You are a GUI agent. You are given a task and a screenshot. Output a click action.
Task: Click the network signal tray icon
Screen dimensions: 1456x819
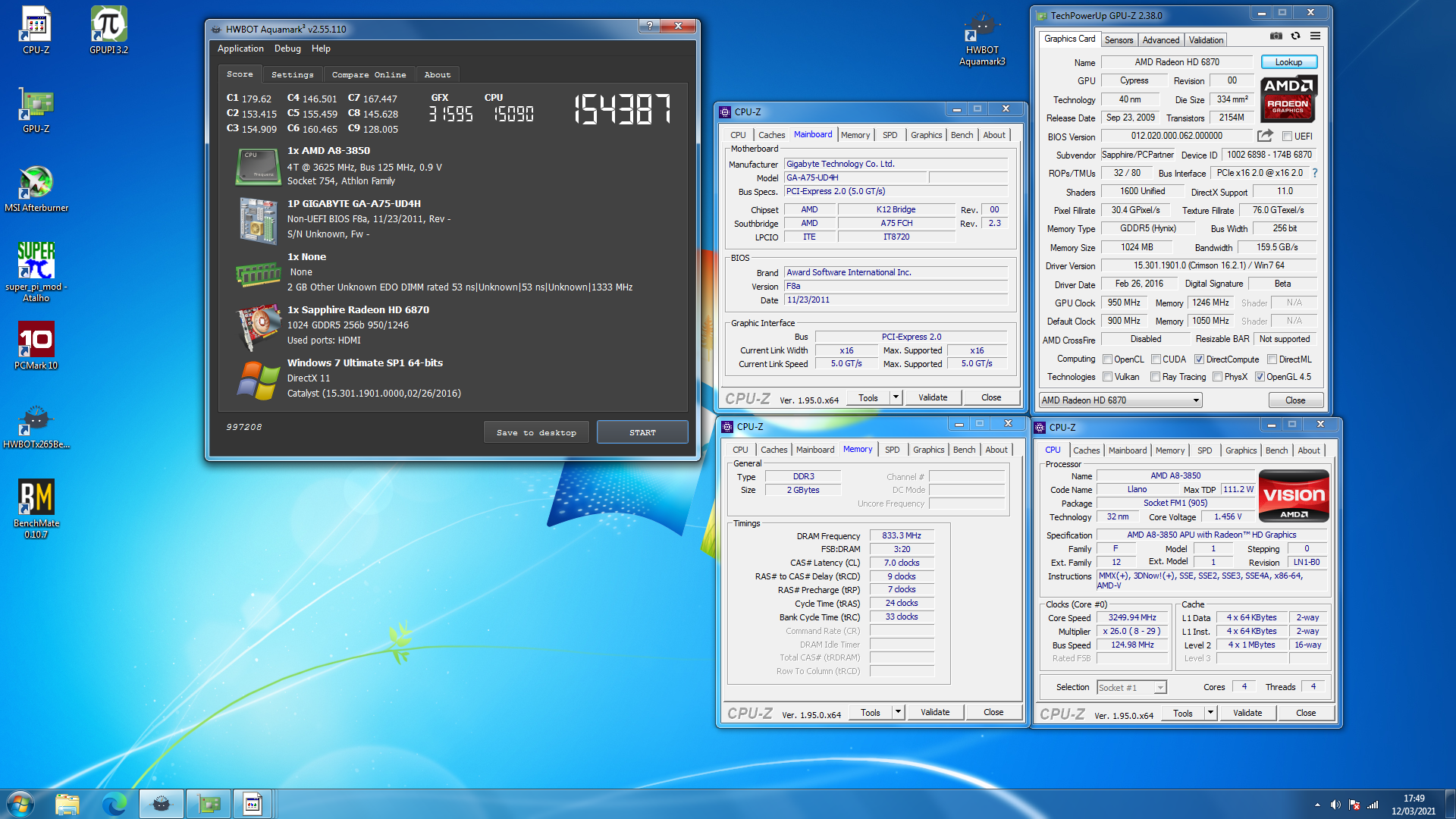[x=1373, y=805]
